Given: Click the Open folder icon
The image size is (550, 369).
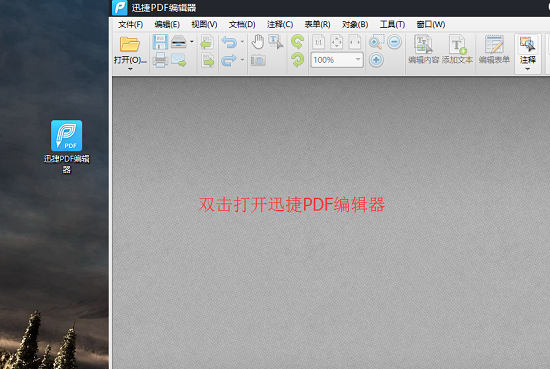Looking at the screenshot, I should coord(130,45).
